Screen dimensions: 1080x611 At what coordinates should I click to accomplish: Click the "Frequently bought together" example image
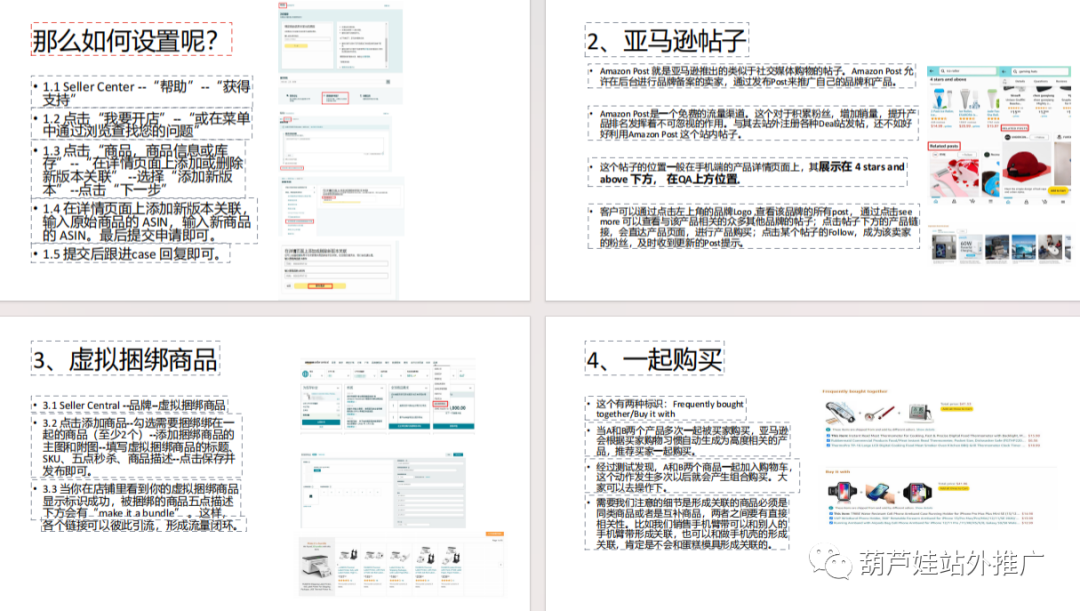[x=932, y=419]
